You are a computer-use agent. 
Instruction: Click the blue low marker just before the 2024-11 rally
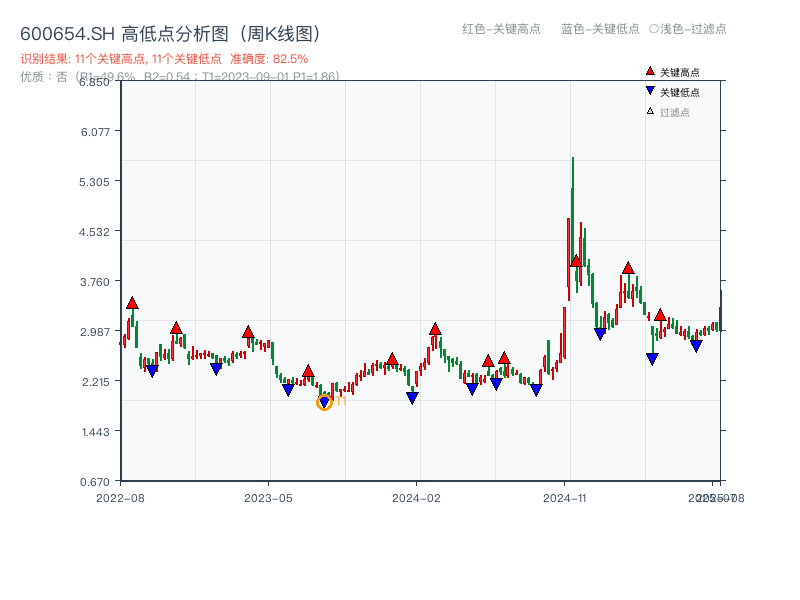pos(536,390)
